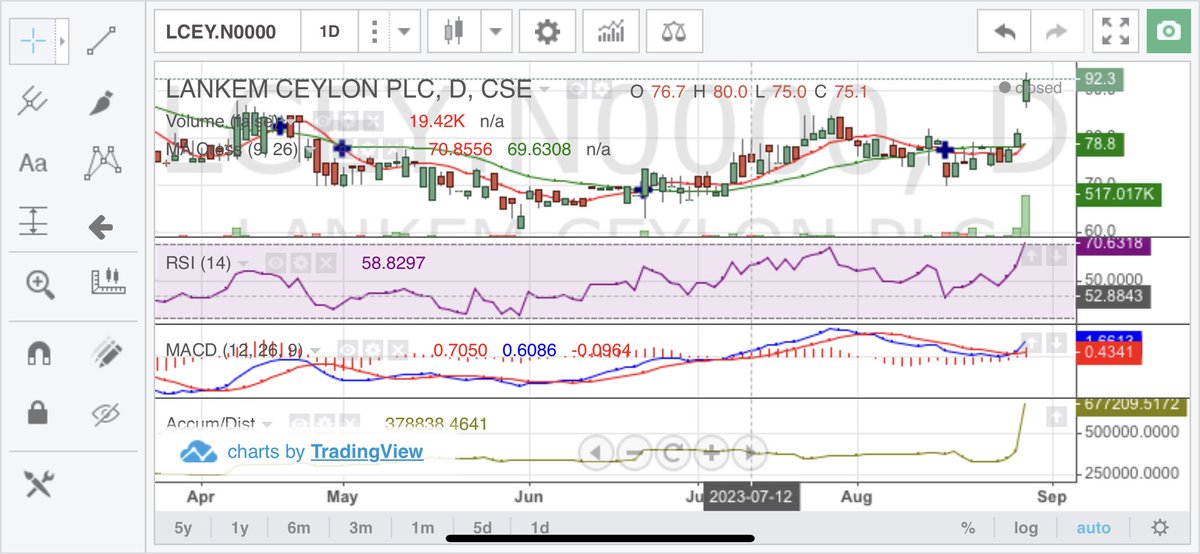Activate the zoom in magnifier tool

(40, 286)
